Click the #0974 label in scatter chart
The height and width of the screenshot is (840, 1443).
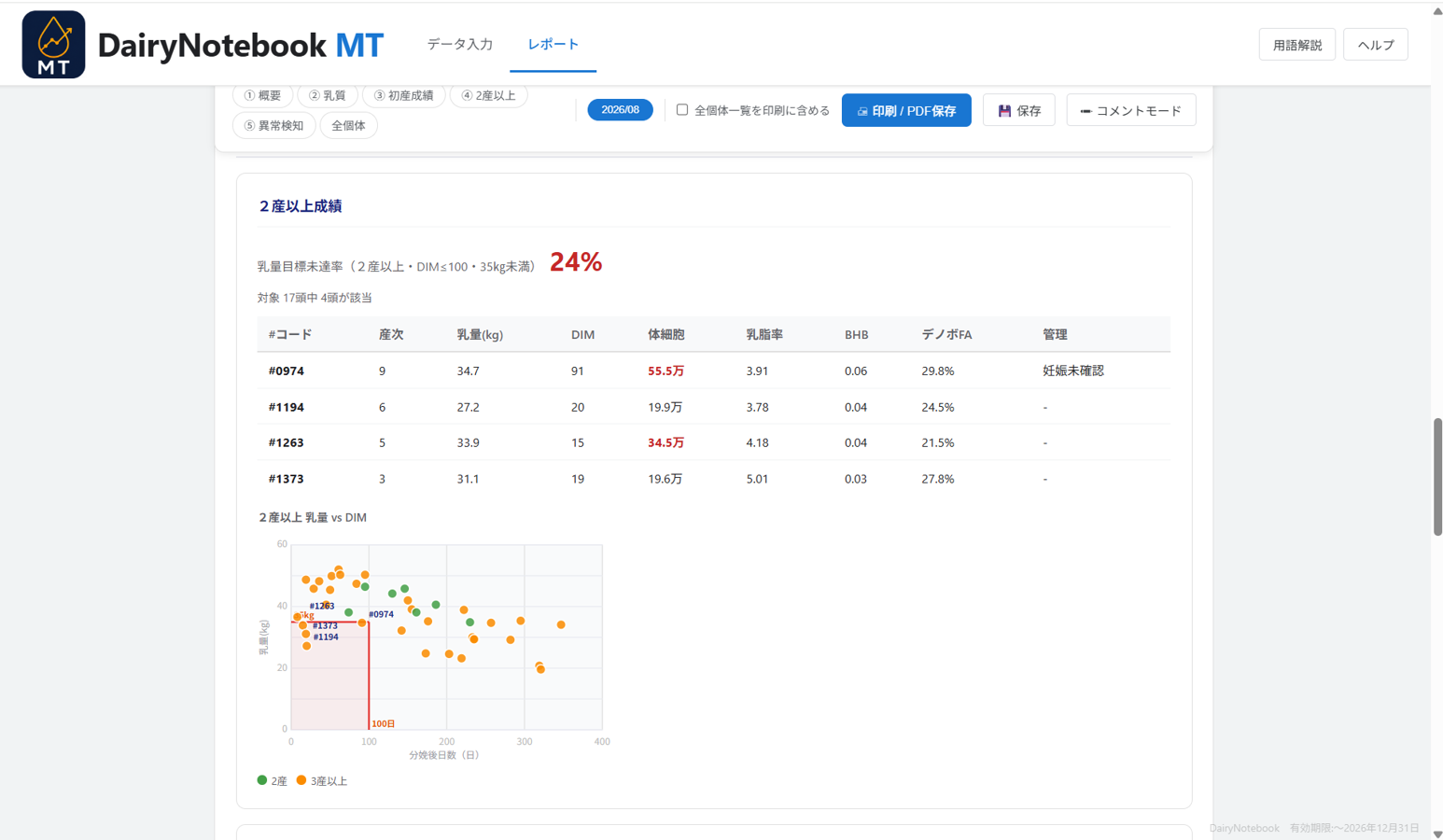[x=381, y=614]
